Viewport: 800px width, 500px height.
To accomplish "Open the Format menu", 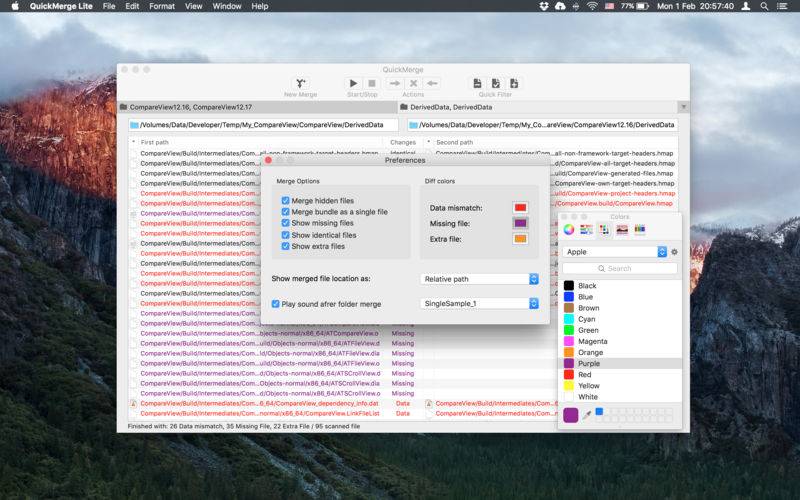I will tap(162, 6).
